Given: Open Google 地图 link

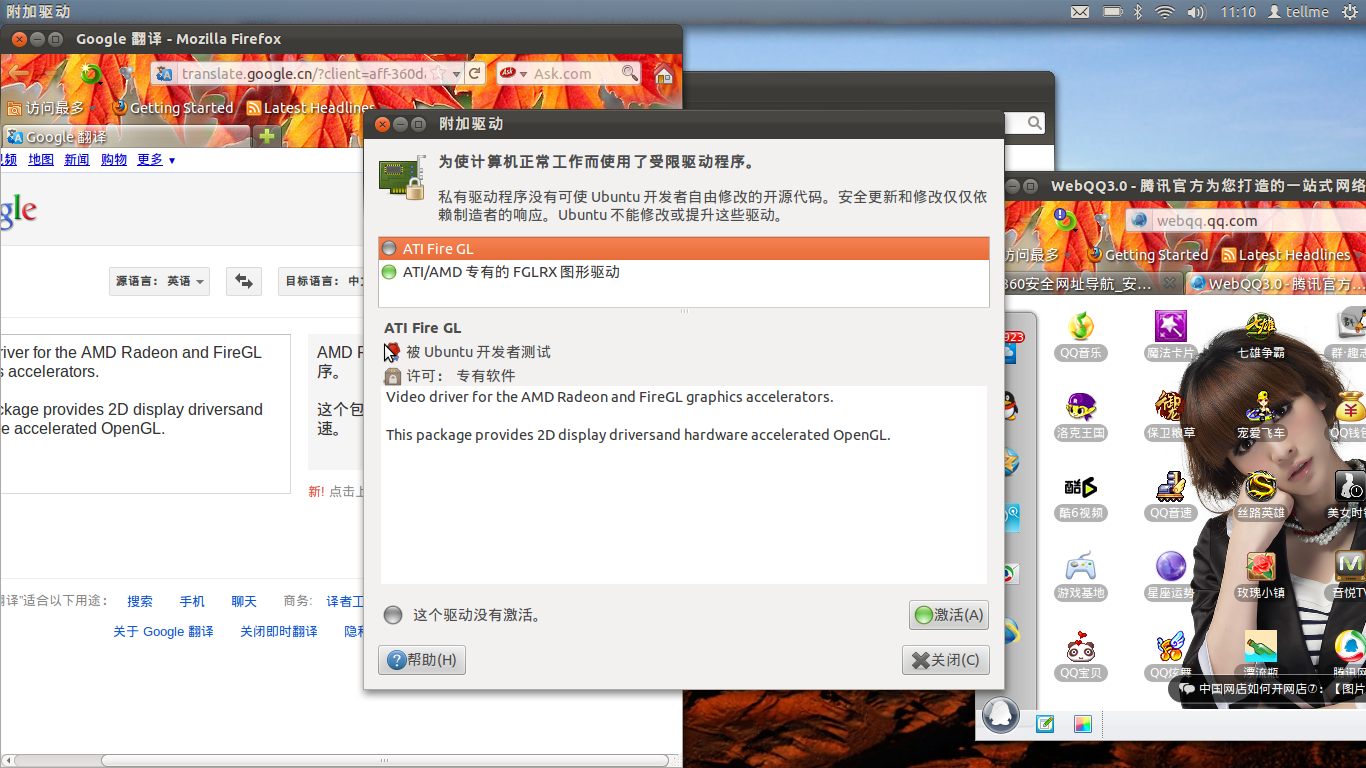Looking at the screenshot, I should (x=41, y=160).
